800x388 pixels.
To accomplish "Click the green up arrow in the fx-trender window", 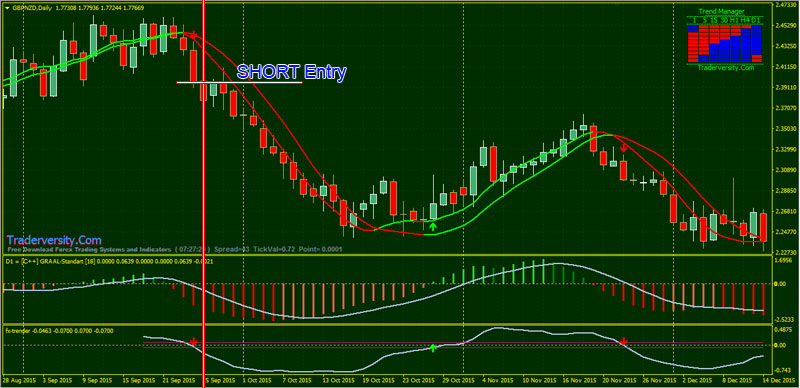I will pos(433,348).
